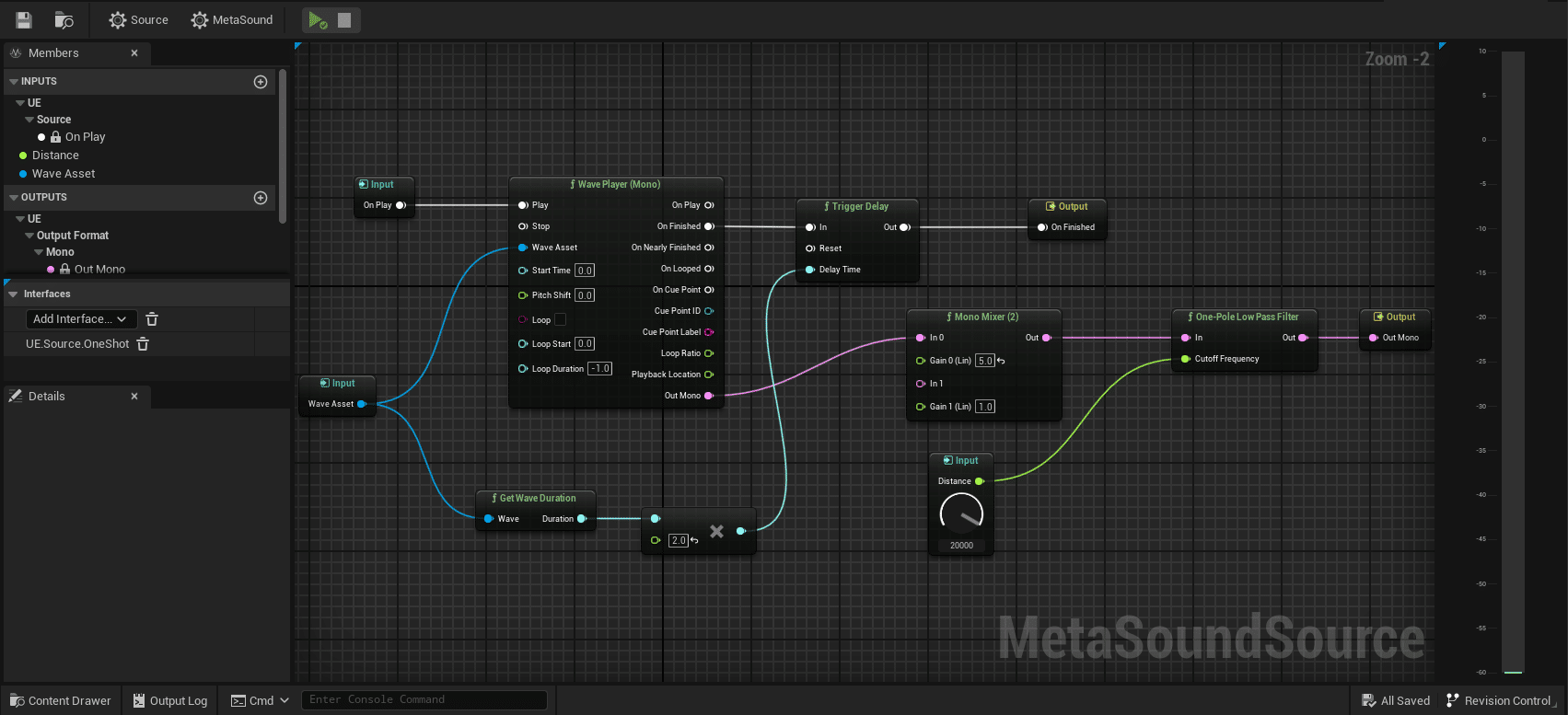The height and width of the screenshot is (715, 1568).
Task: Open the Content Drawer
Action: 60,700
